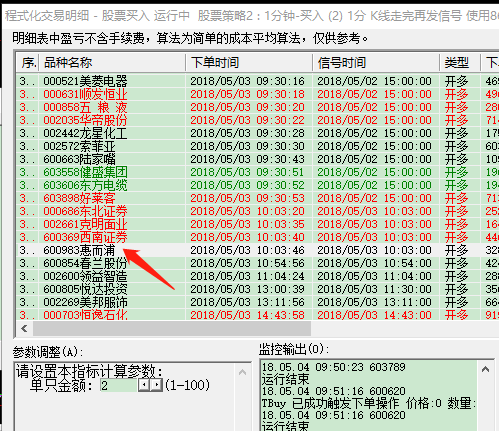Select row 600369西南证券
The width and height of the screenshot is (499, 431).
pyautogui.click(x=257, y=237)
